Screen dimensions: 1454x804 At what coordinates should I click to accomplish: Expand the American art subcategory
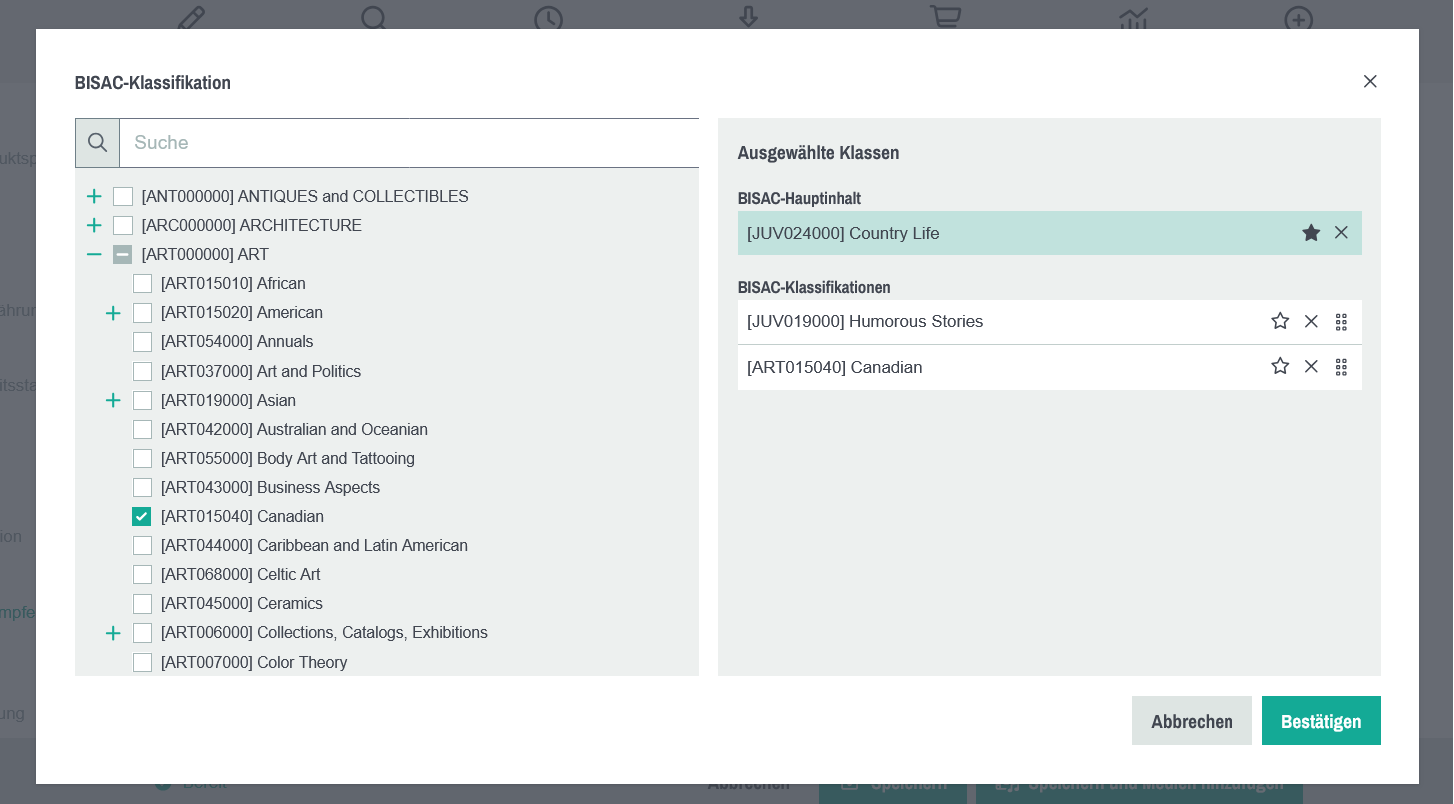pyautogui.click(x=113, y=314)
